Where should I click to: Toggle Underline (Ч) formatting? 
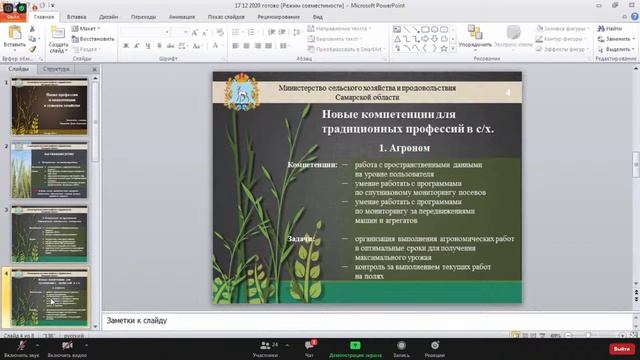(148, 46)
